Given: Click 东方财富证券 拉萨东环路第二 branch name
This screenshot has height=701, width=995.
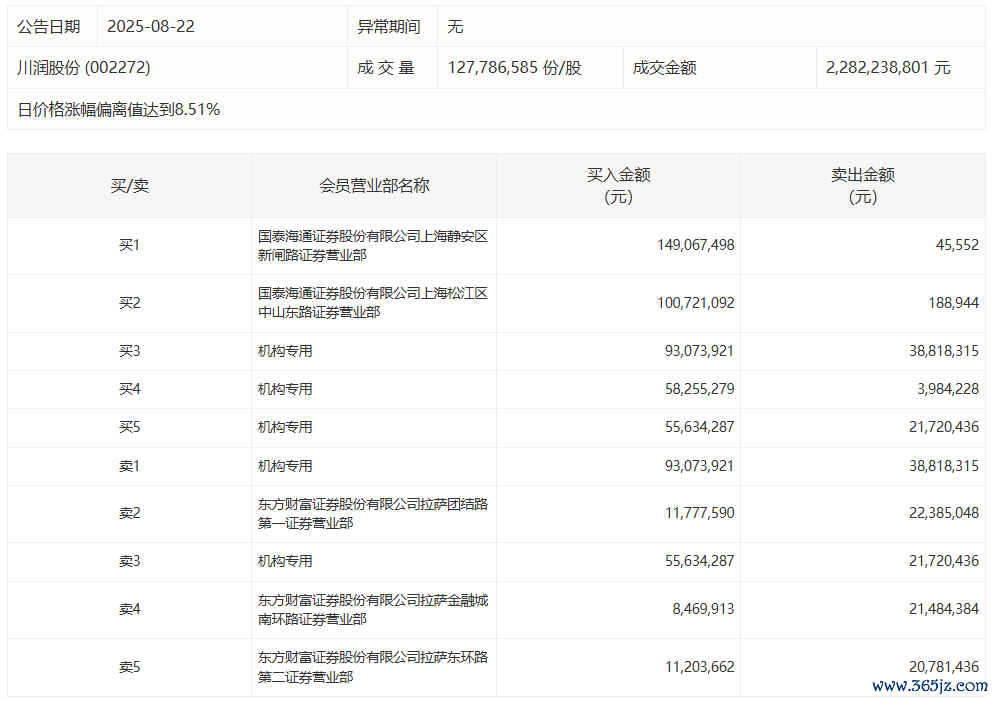Looking at the screenshot, I should [372, 667].
